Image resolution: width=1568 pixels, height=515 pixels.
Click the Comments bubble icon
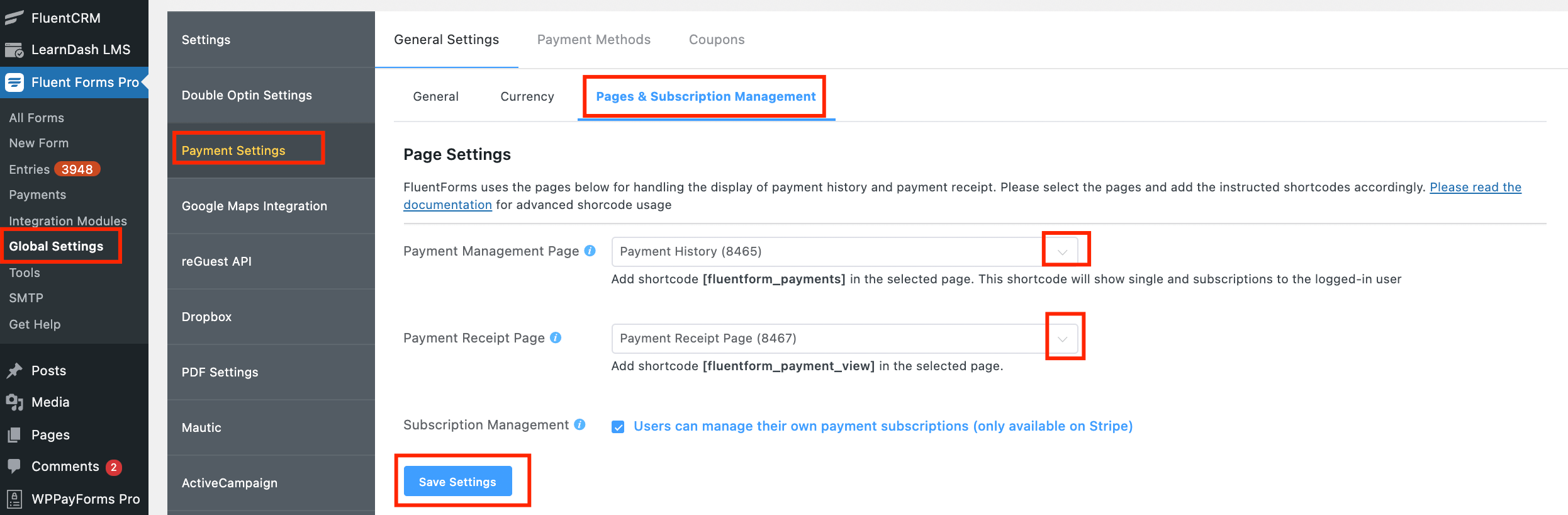coord(14,467)
